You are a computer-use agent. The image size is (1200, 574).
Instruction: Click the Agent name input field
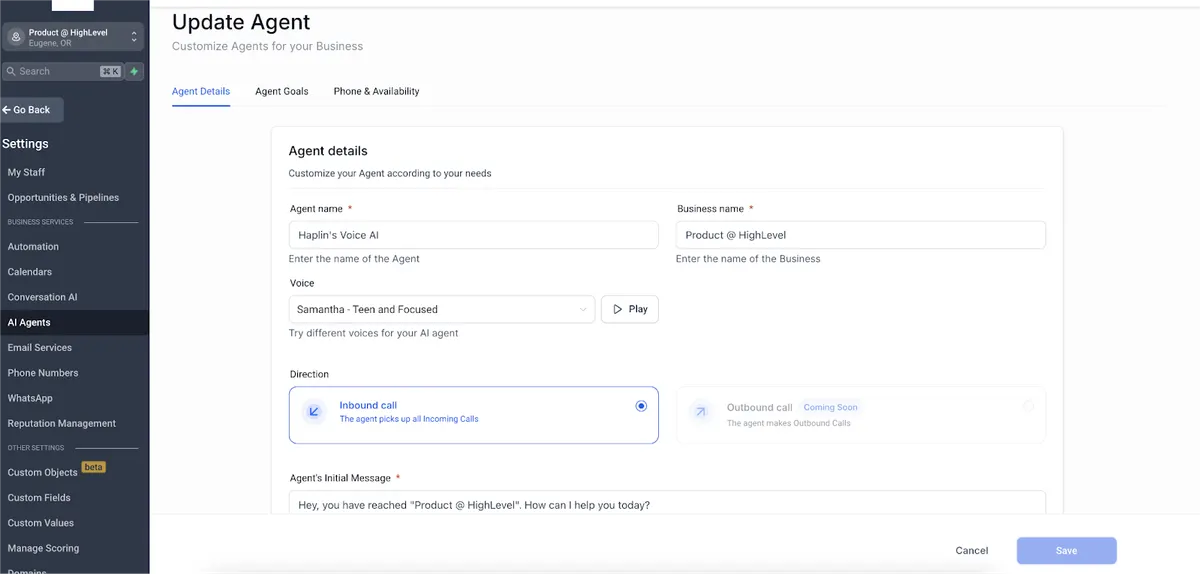pos(473,235)
